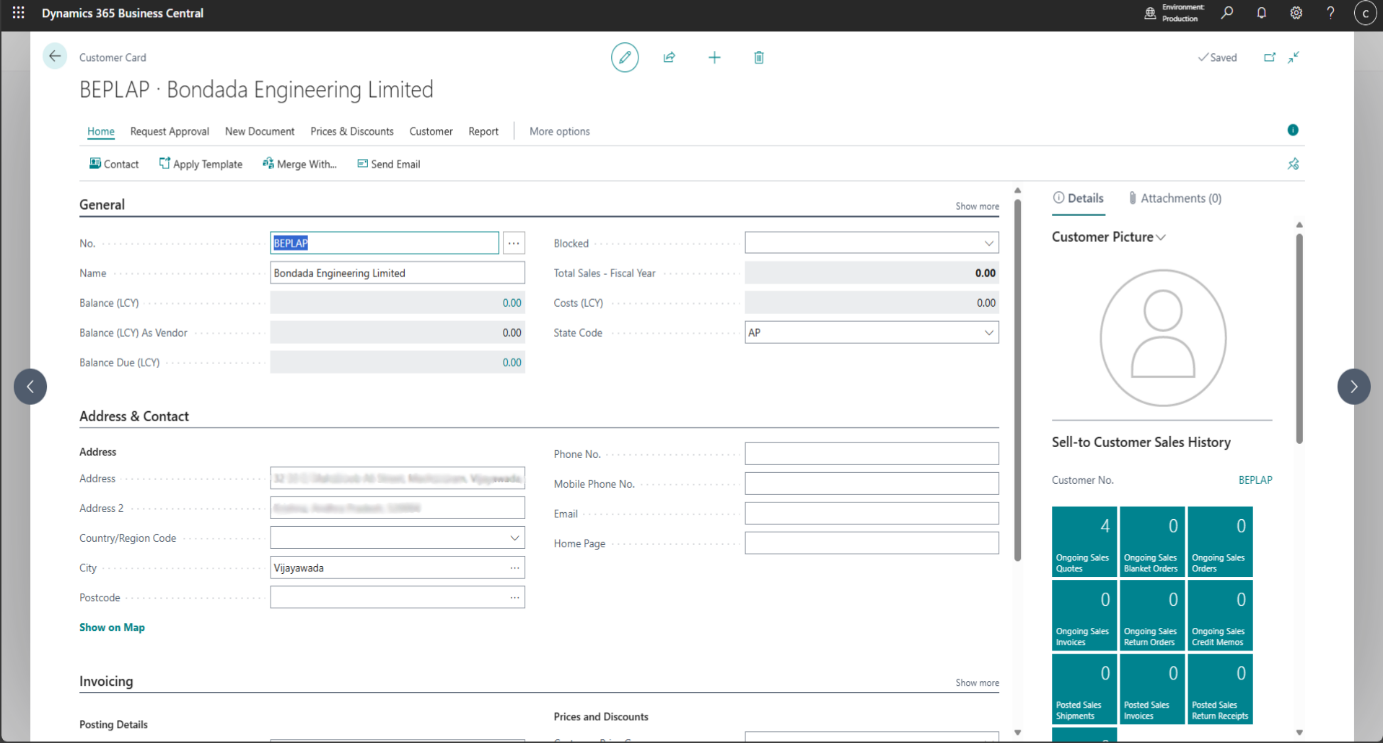The width and height of the screenshot is (1383, 743).
Task: Go back using the arrow button
Action: pyautogui.click(x=54, y=56)
